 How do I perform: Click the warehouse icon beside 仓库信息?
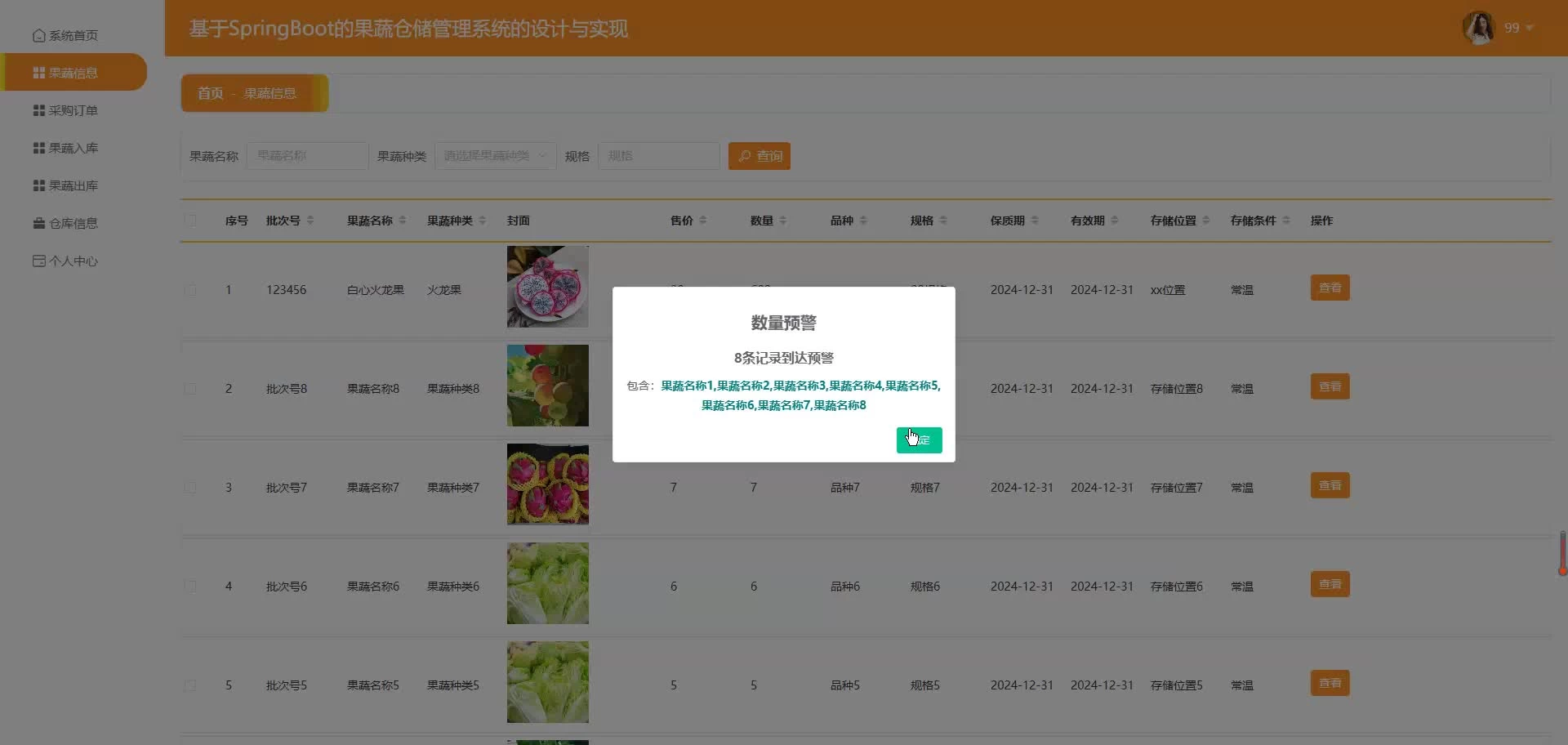point(38,223)
